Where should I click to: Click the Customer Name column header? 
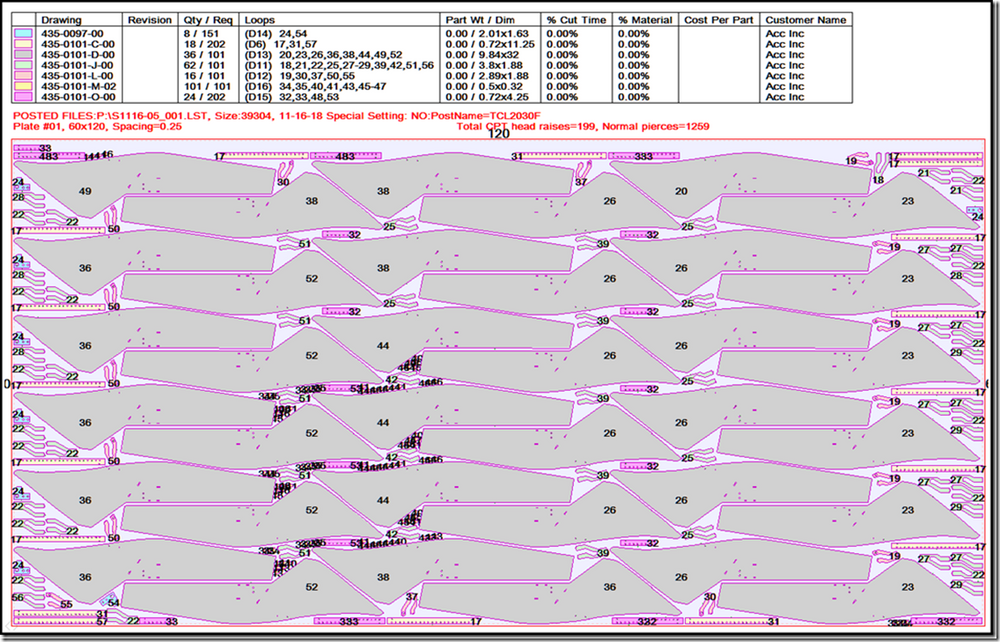(806, 20)
